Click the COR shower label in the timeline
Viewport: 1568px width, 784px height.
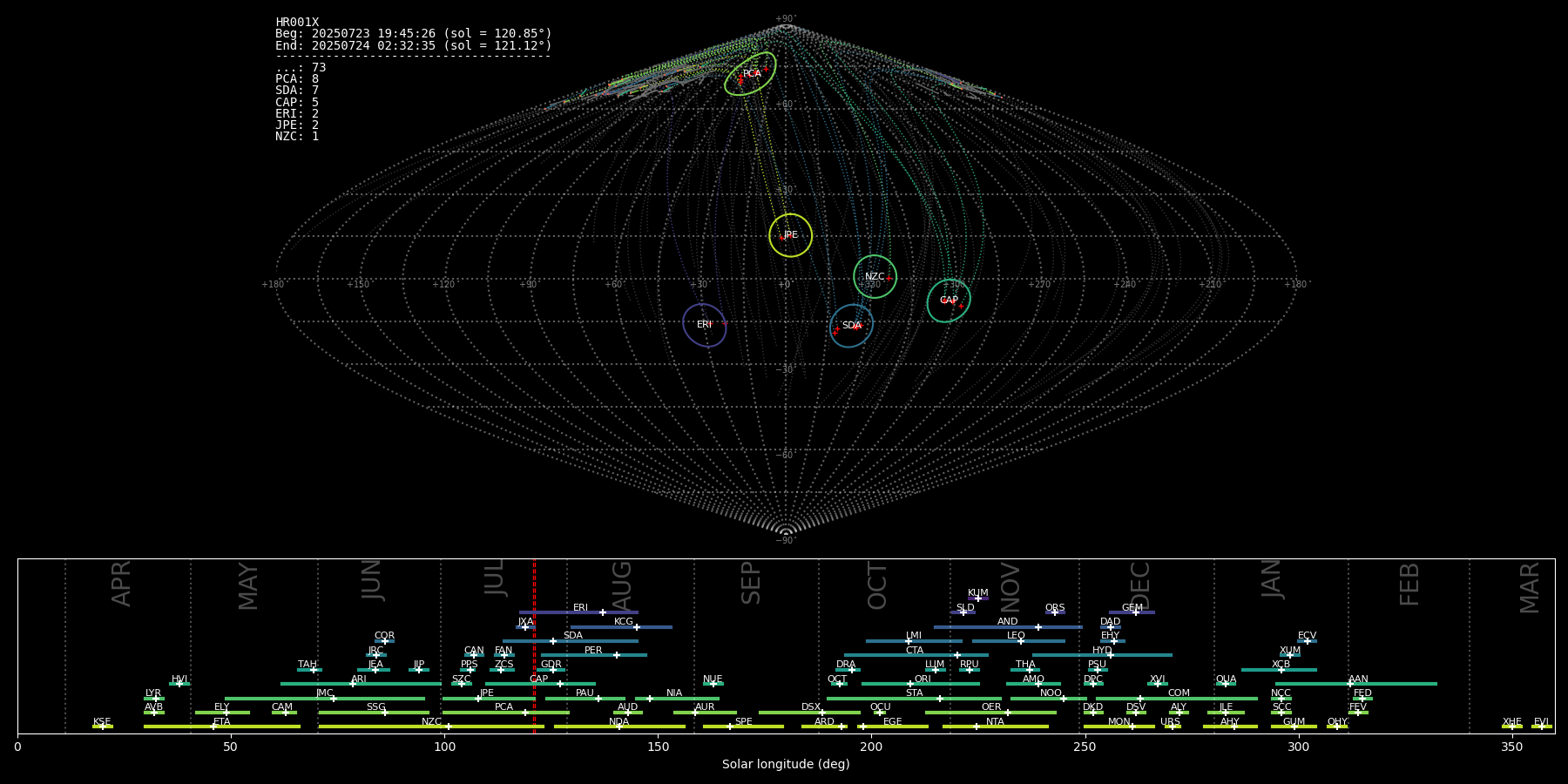[384, 636]
